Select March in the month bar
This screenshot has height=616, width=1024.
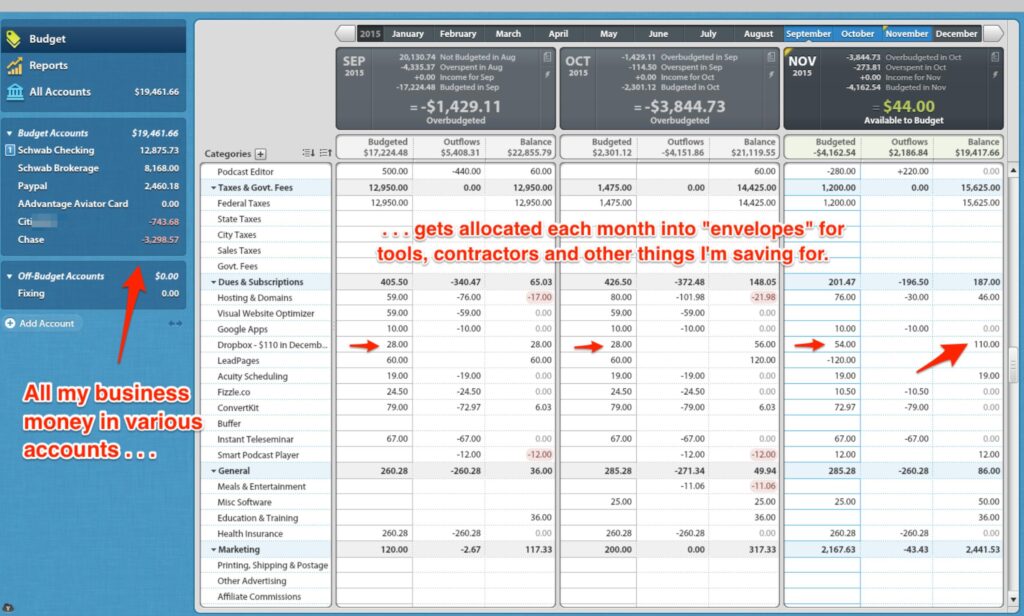[508, 34]
